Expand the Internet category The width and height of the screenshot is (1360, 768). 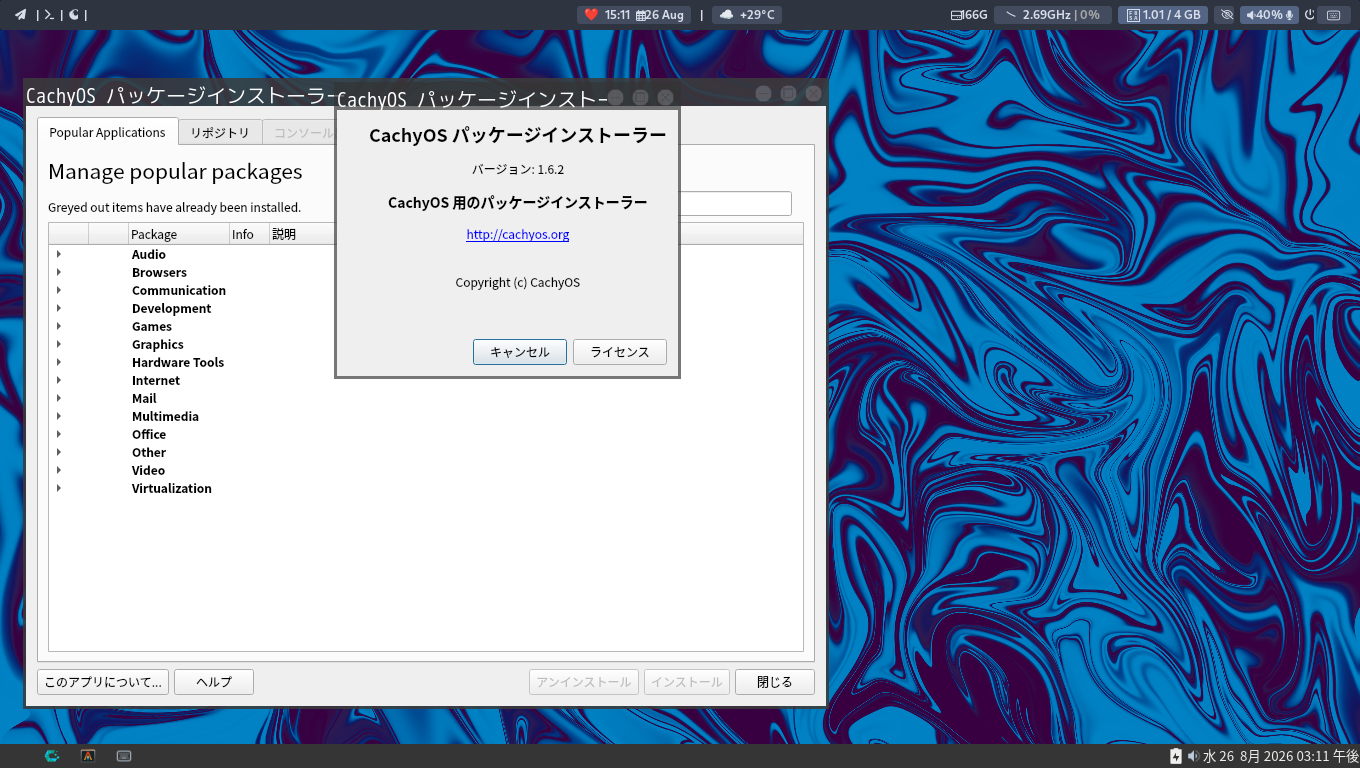point(59,380)
